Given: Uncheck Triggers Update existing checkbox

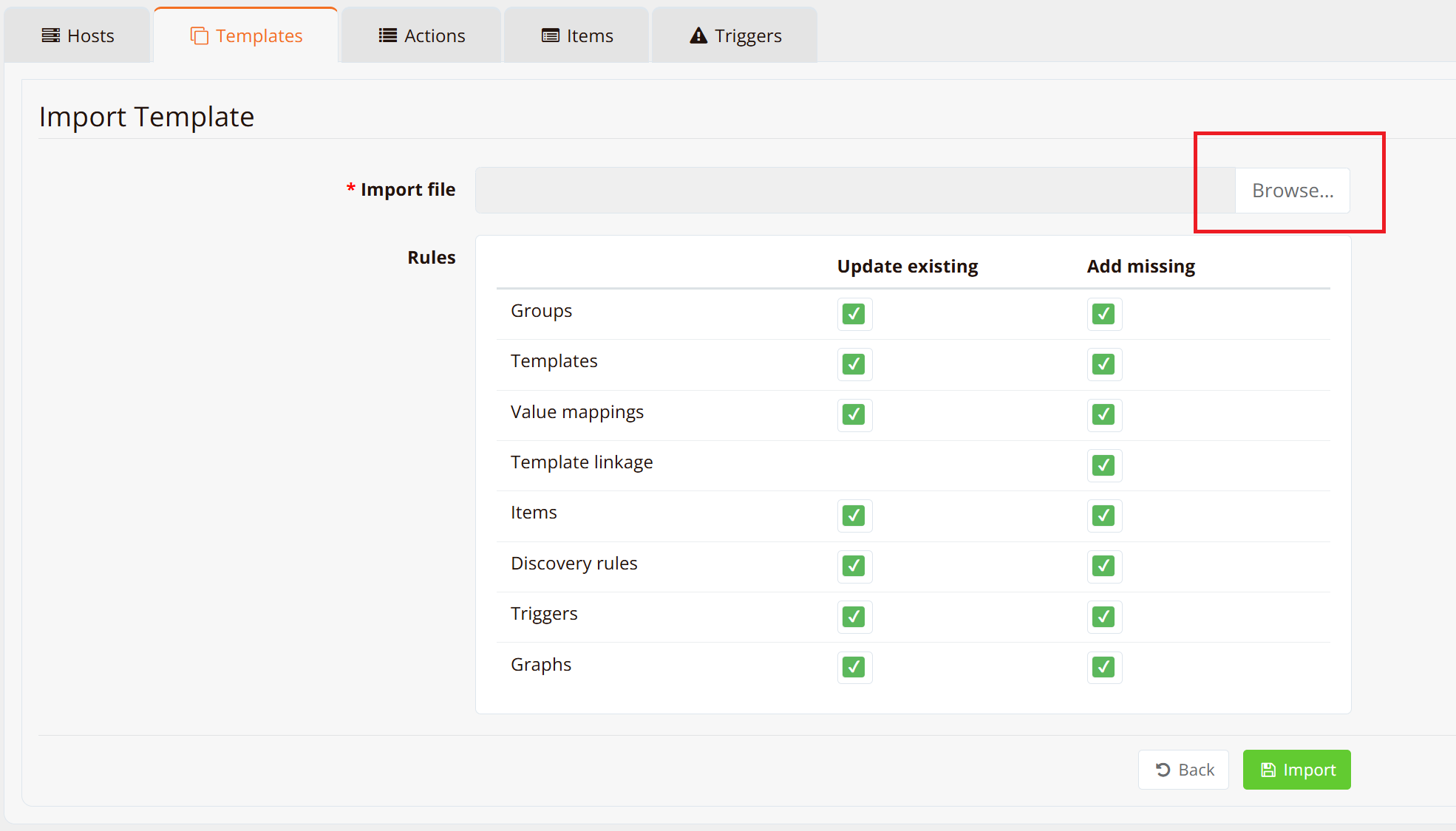Looking at the screenshot, I should [854, 617].
